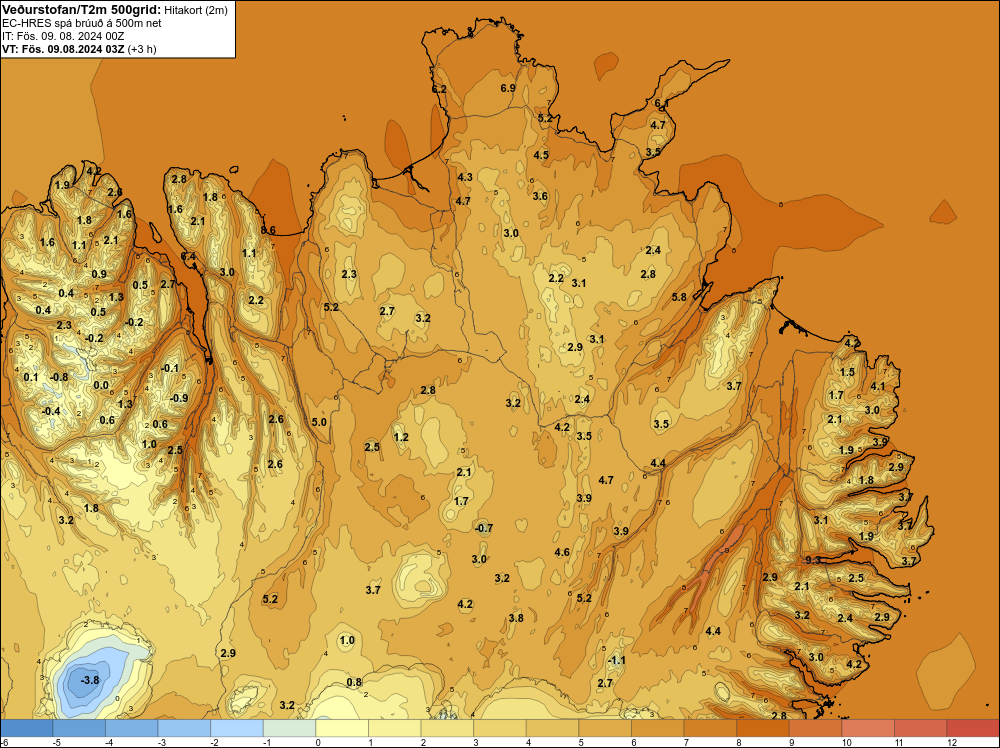The image size is (1000, 748).
Task: Select the -1.1 temperature reading
Action: pos(617,660)
